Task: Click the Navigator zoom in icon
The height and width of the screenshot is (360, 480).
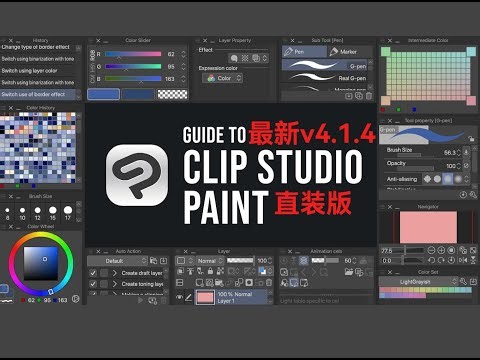Action: pyautogui.click(x=441, y=250)
